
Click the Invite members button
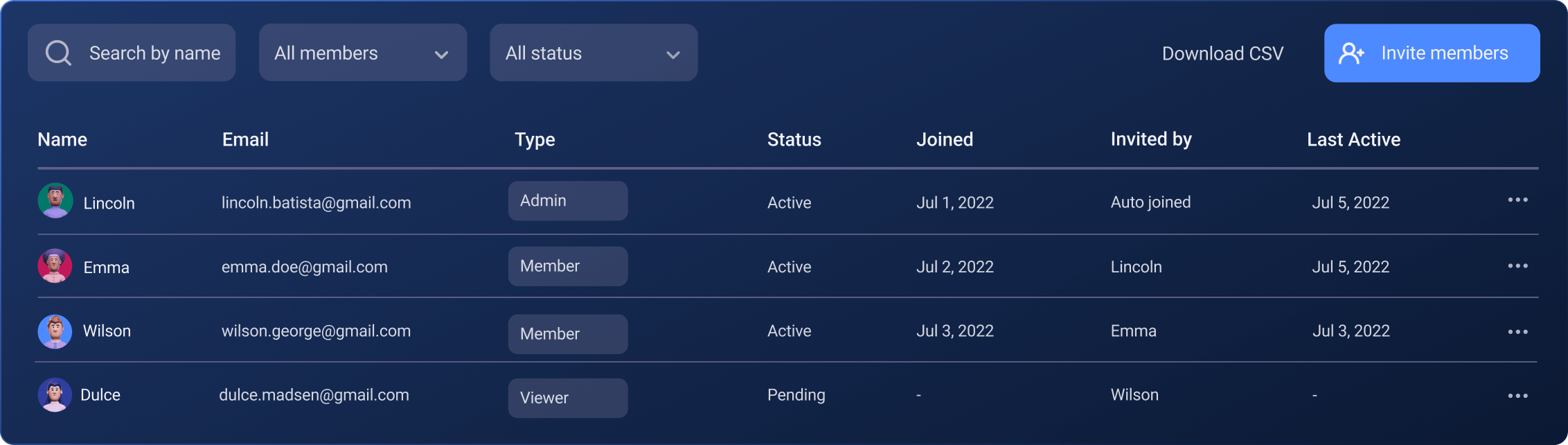point(1431,53)
